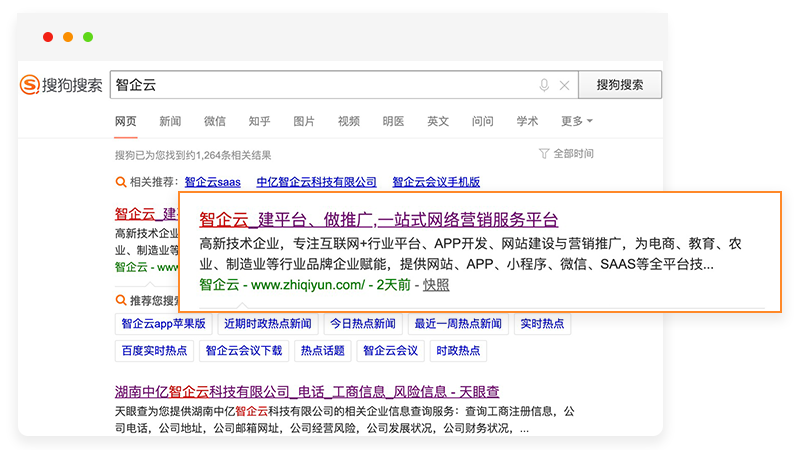This screenshot has width=800, height=450.
Task: Click the orange window minimize dot
Action: (68, 37)
